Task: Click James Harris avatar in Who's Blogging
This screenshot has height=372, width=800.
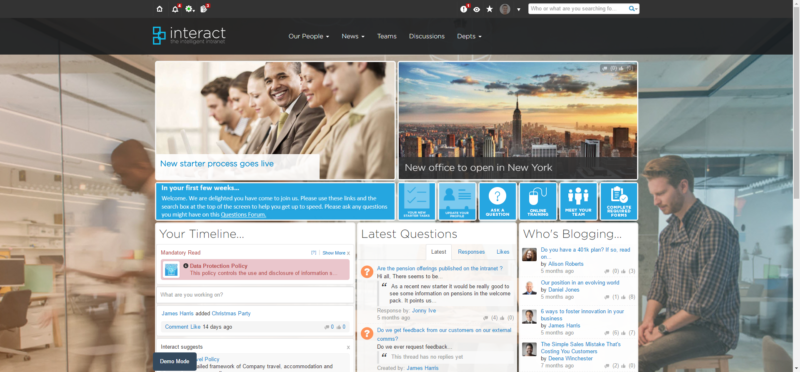Action: [x=529, y=316]
